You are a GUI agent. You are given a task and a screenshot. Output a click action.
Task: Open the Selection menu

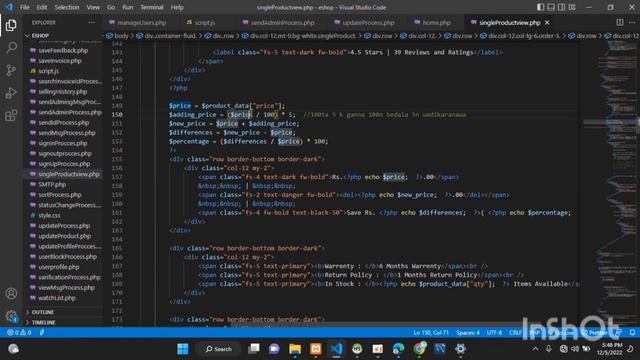pos(67,7)
